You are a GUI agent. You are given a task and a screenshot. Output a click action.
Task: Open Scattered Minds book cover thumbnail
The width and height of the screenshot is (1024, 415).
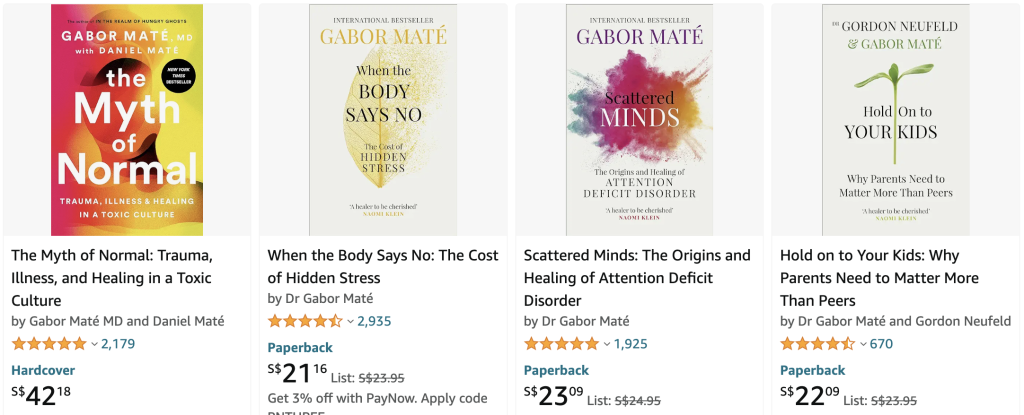pyautogui.click(x=639, y=120)
